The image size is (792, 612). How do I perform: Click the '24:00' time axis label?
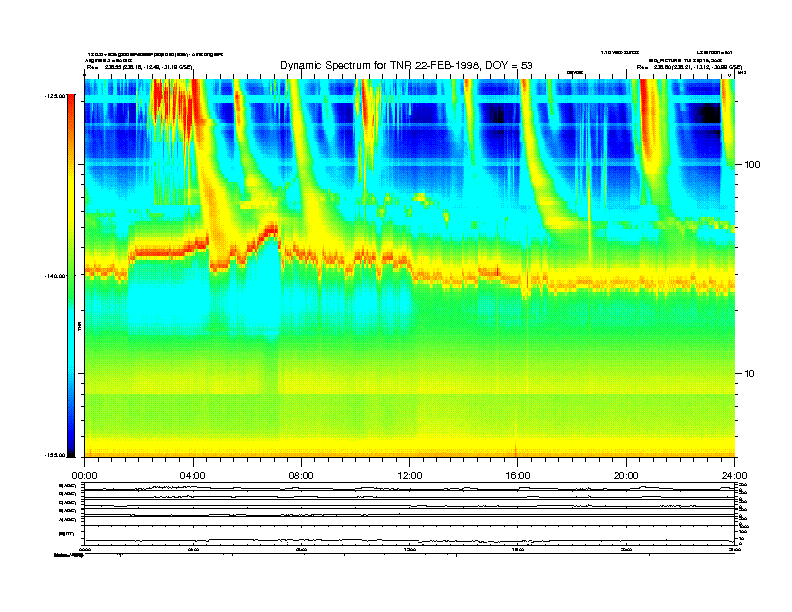[735, 476]
